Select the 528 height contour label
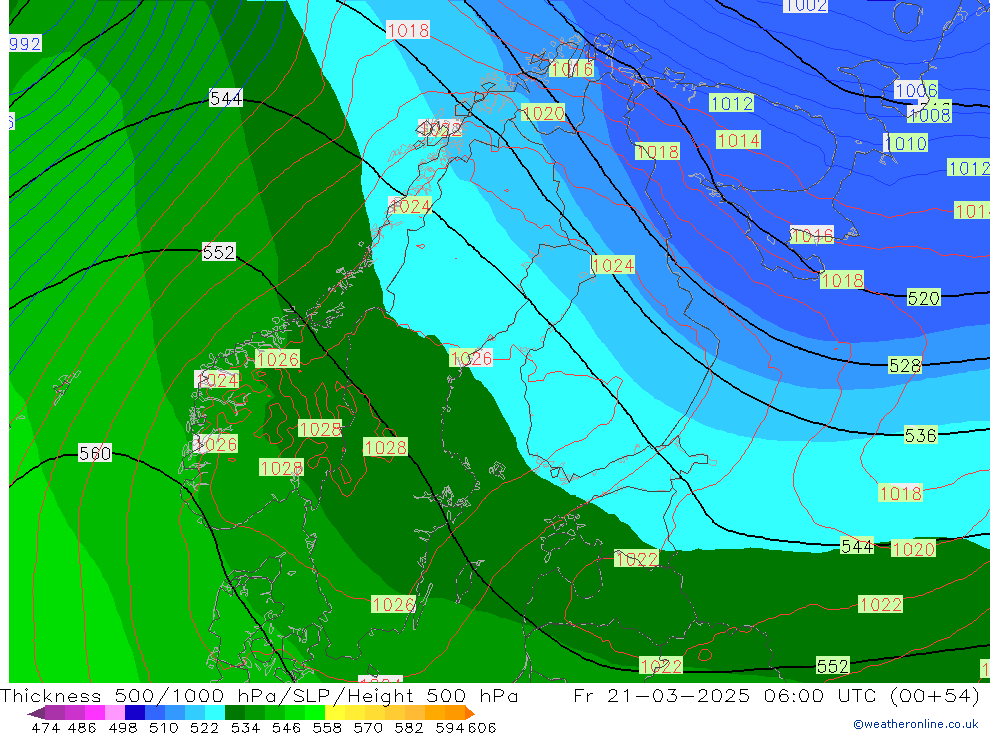The image size is (1000, 733). [x=904, y=366]
